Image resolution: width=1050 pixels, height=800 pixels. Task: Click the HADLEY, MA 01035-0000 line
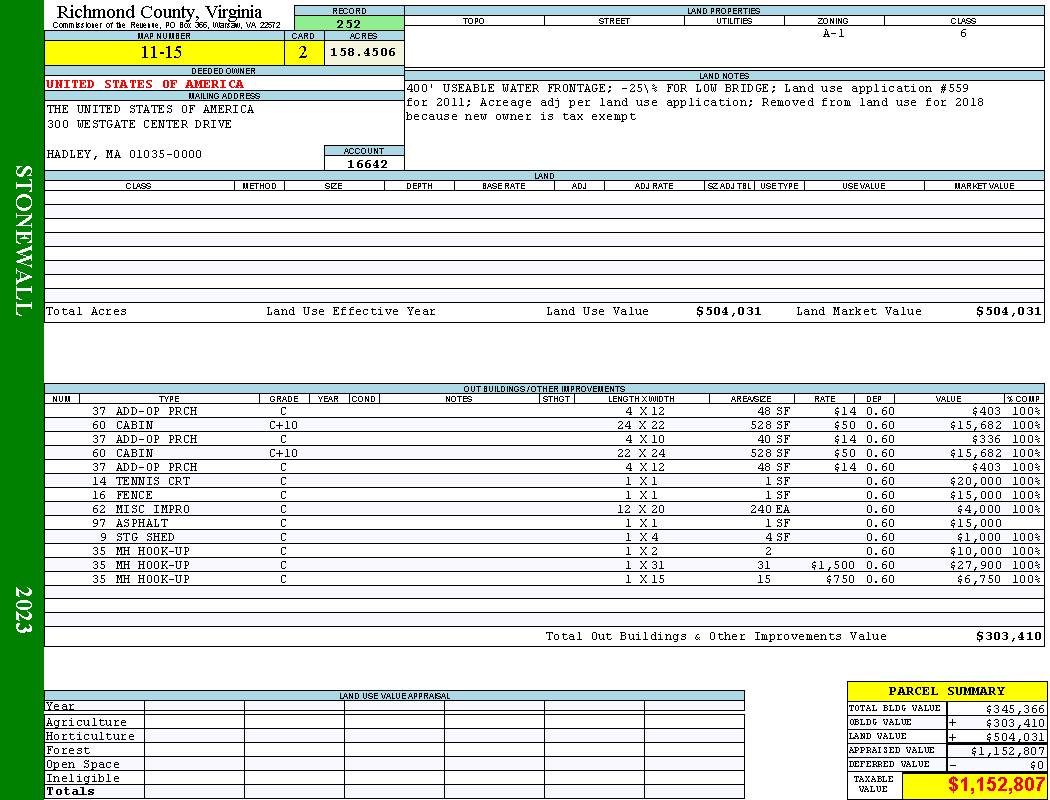tap(124, 155)
